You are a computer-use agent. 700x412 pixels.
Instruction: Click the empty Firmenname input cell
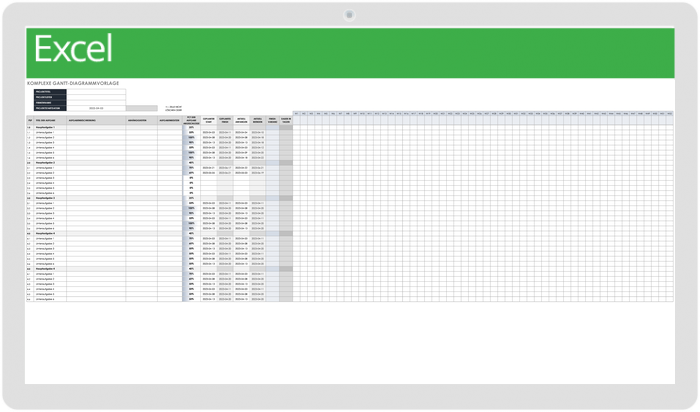pos(96,103)
